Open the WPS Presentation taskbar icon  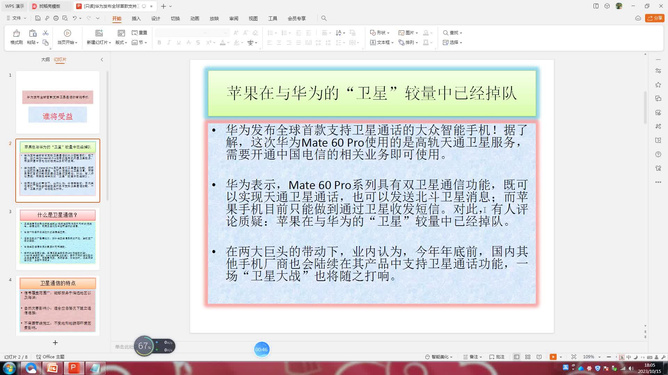click(x=73, y=368)
